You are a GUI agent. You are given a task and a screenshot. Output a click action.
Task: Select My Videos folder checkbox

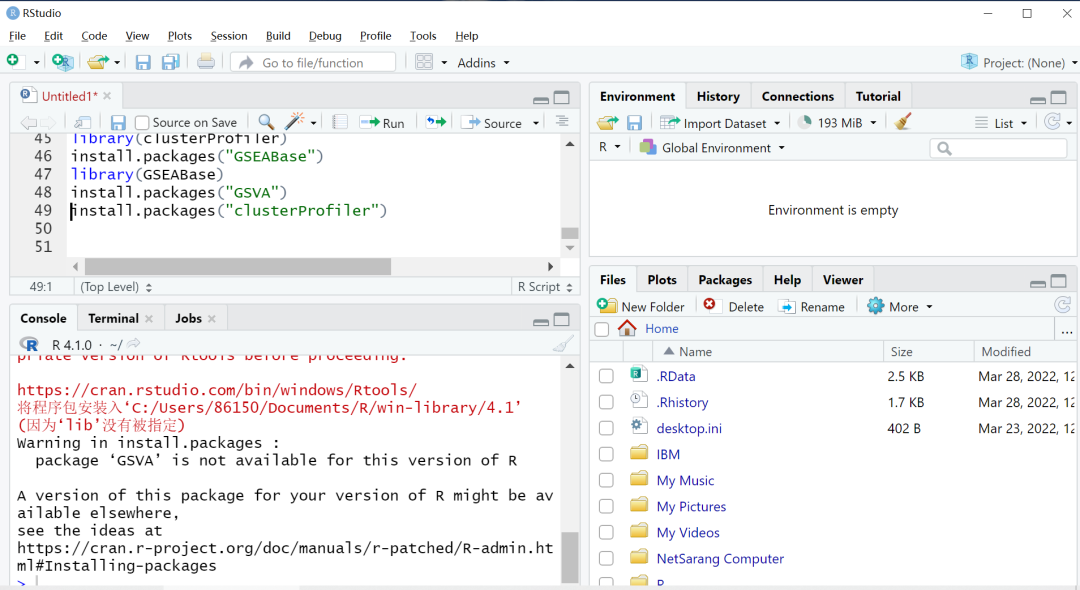pyautogui.click(x=606, y=533)
